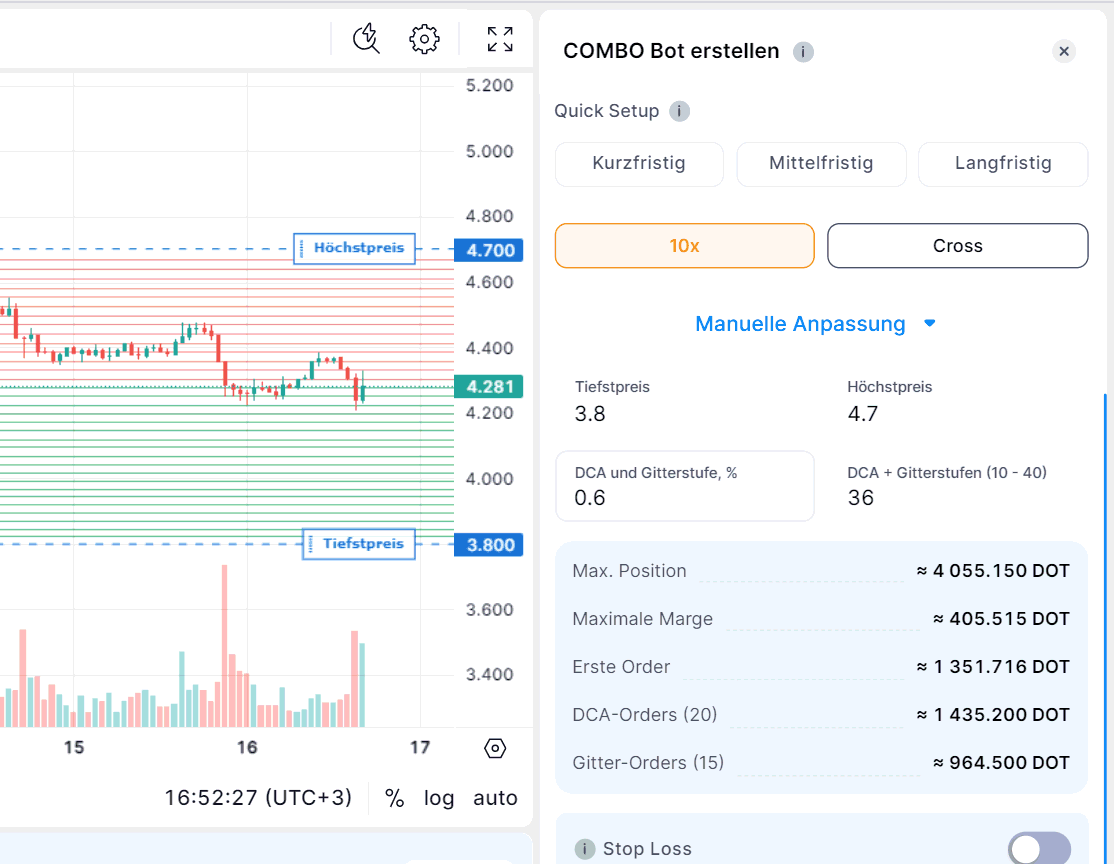Enable the Stop Loss toggle
Screen dimensions: 1114x864
pos(1038,849)
